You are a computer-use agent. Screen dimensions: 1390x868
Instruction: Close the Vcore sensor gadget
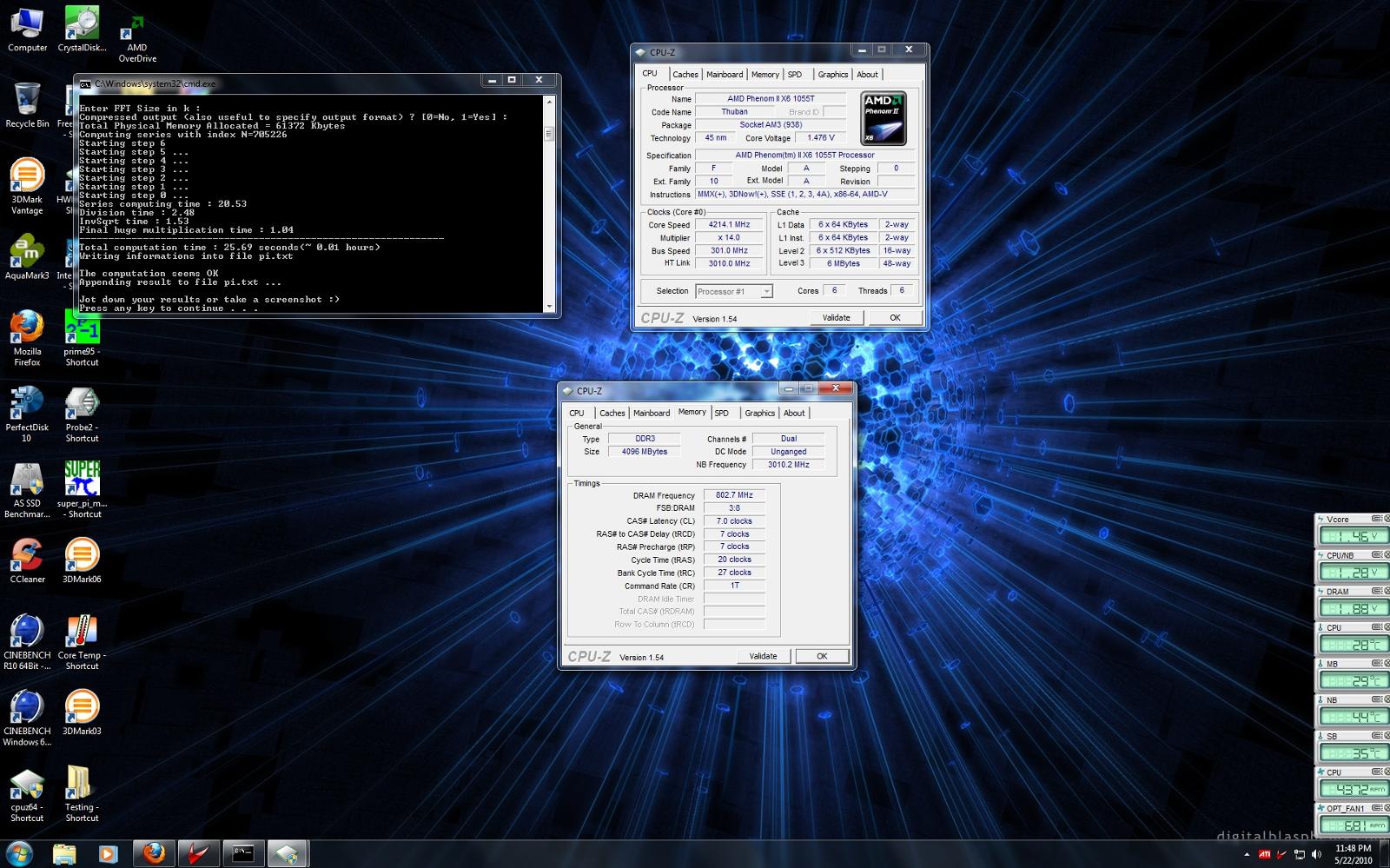(1387, 519)
